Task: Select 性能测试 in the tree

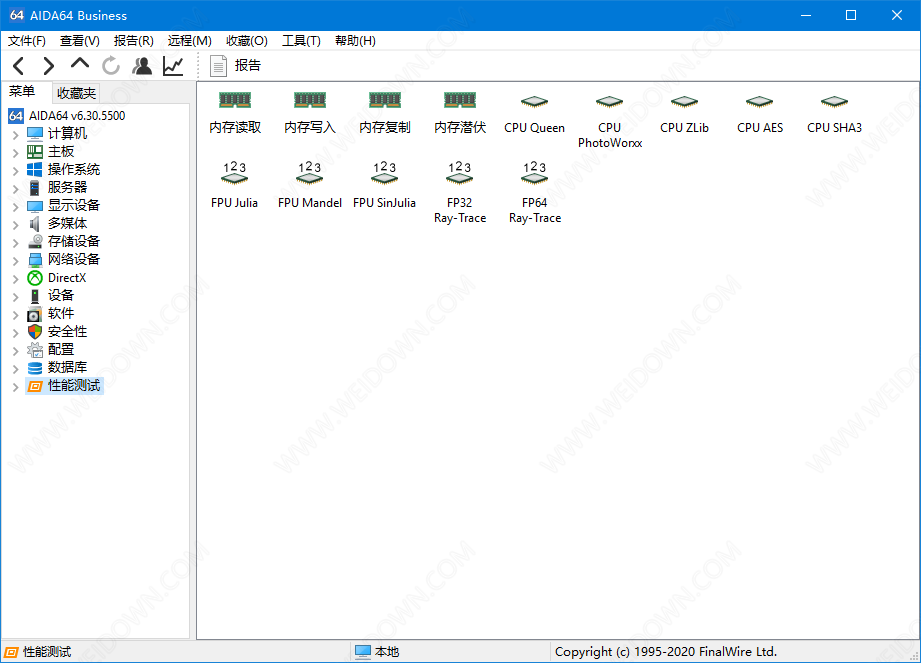Action: click(64, 386)
